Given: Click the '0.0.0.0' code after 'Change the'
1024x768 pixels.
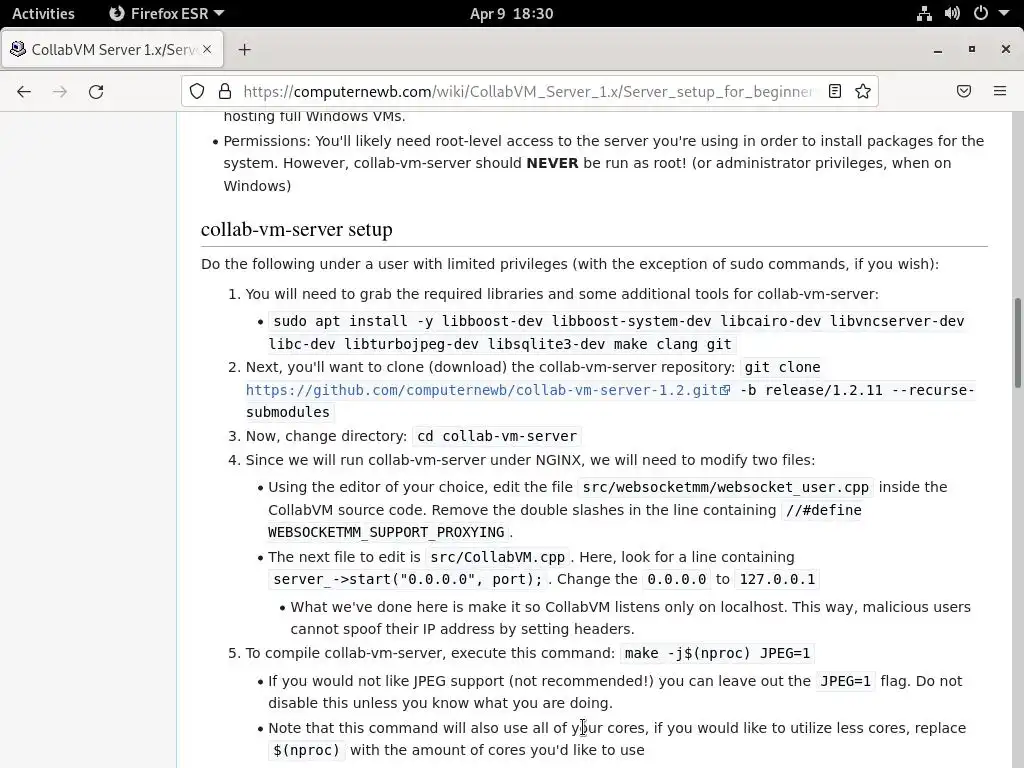Looking at the screenshot, I should [677, 579].
